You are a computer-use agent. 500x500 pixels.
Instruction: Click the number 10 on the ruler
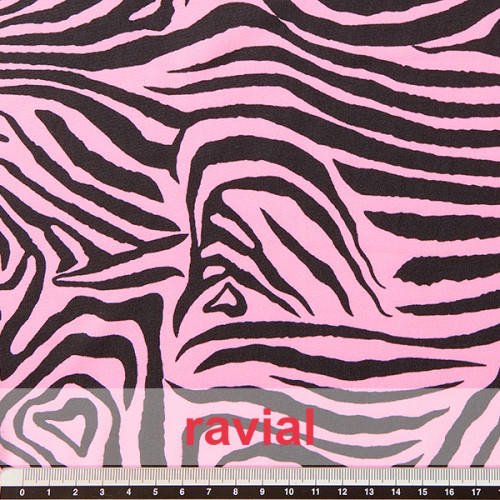pos(289,492)
